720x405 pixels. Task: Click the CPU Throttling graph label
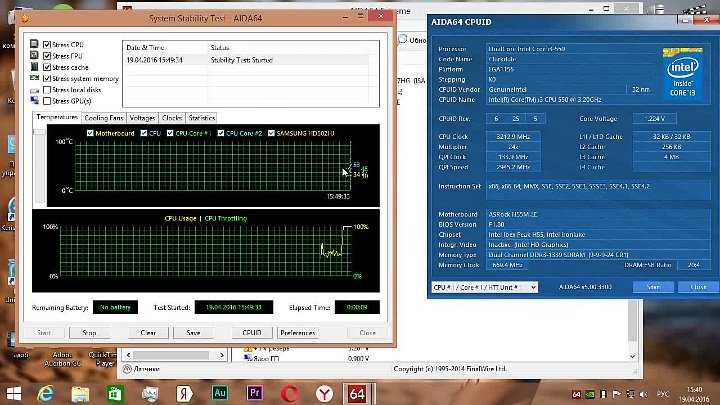pyautogui.click(x=225, y=218)
